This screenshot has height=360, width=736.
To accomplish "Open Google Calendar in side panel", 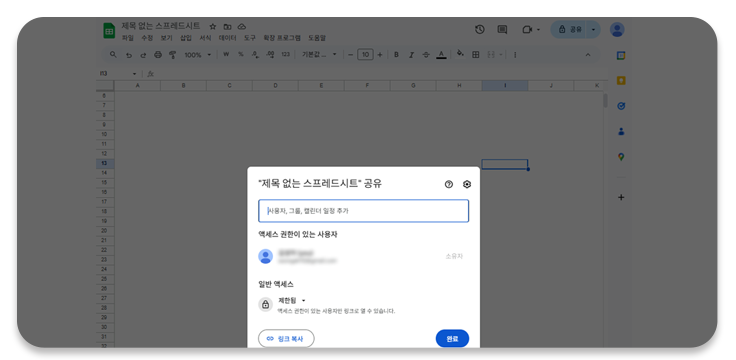I will 621,55.
